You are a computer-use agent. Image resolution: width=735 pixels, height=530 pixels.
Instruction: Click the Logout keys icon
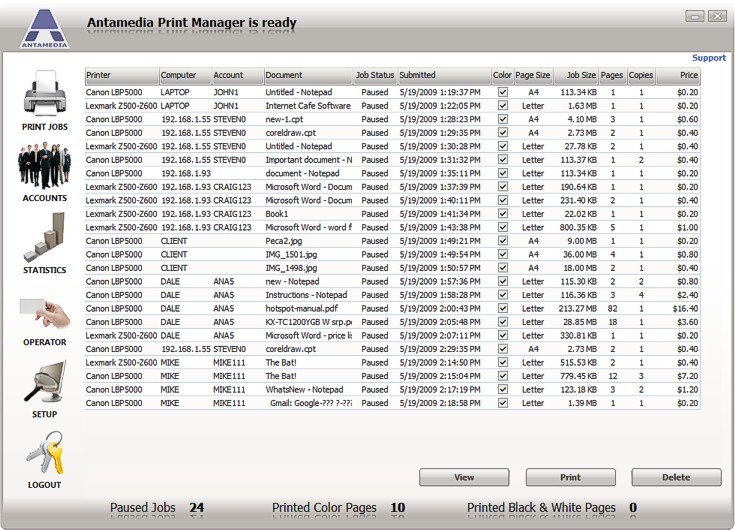point(45,453)
